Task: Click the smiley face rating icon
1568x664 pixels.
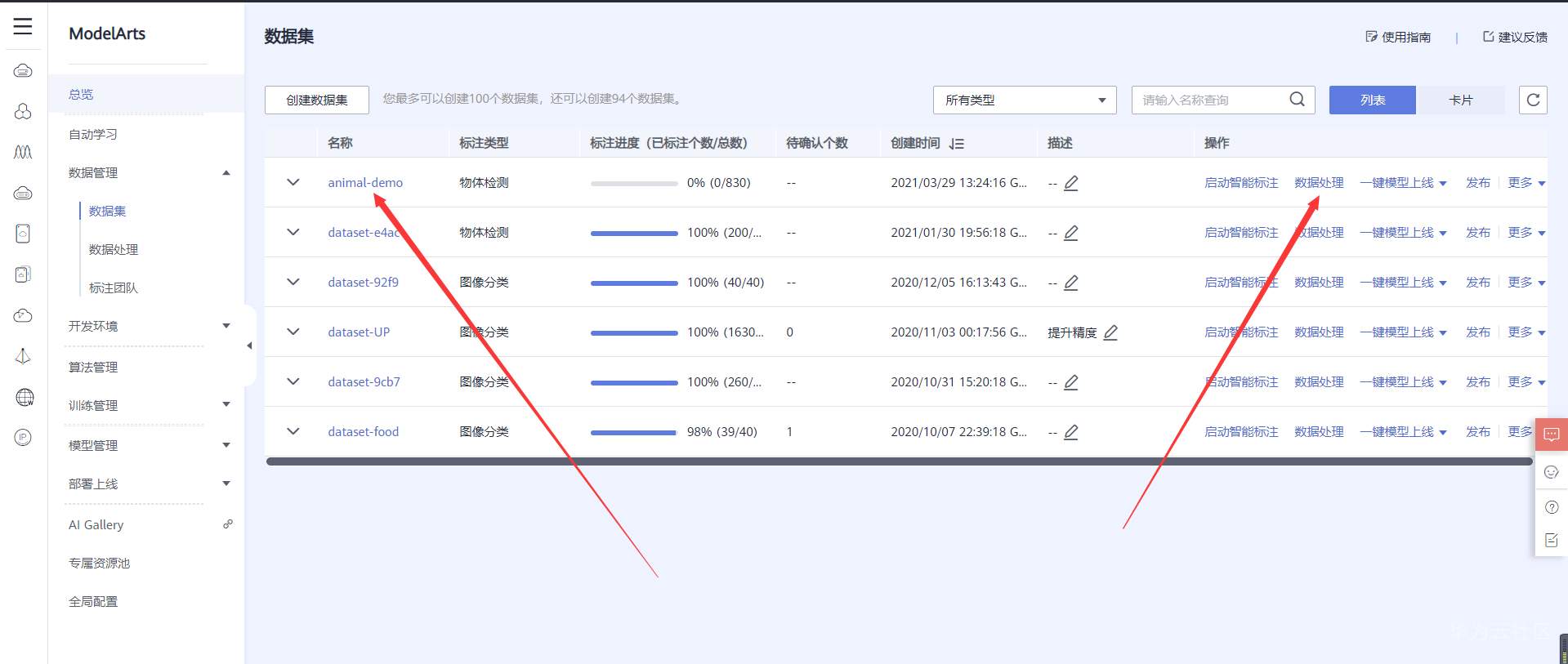Action: [x=1552, y=472]
